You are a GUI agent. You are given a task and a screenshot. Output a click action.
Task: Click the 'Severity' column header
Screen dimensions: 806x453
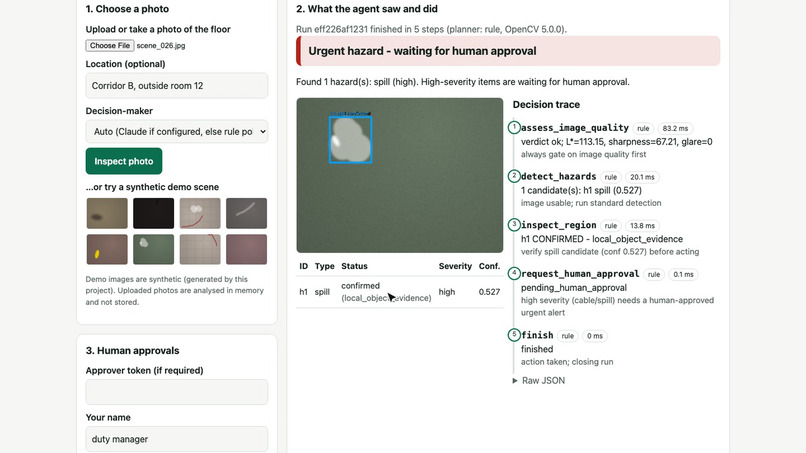click(x=455, y=266)
